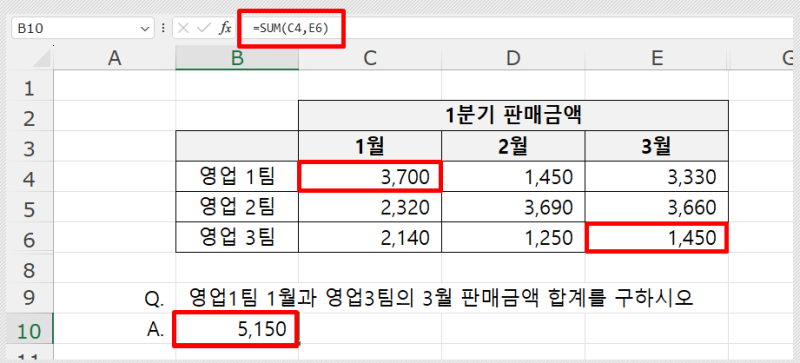Click cell C6 with value 2,140
The image size is (800, 363).
click(x=370, y=237)
